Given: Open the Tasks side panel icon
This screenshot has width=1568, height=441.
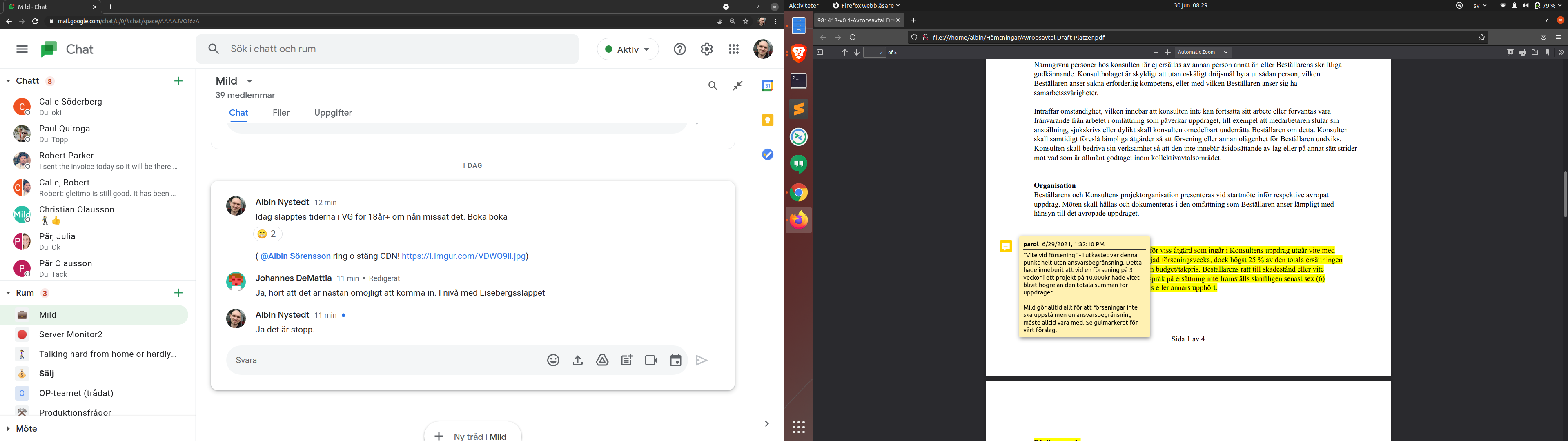Looking at the screenshot, I should 768,154.
